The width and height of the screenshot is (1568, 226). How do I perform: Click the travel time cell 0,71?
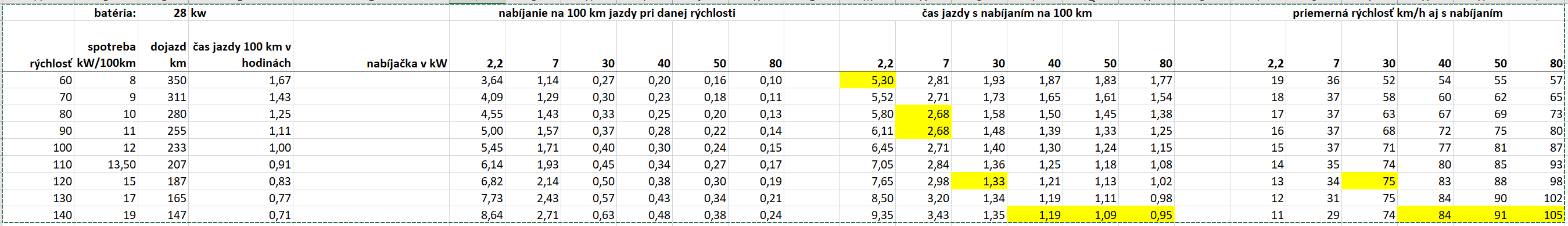[241, 214]
